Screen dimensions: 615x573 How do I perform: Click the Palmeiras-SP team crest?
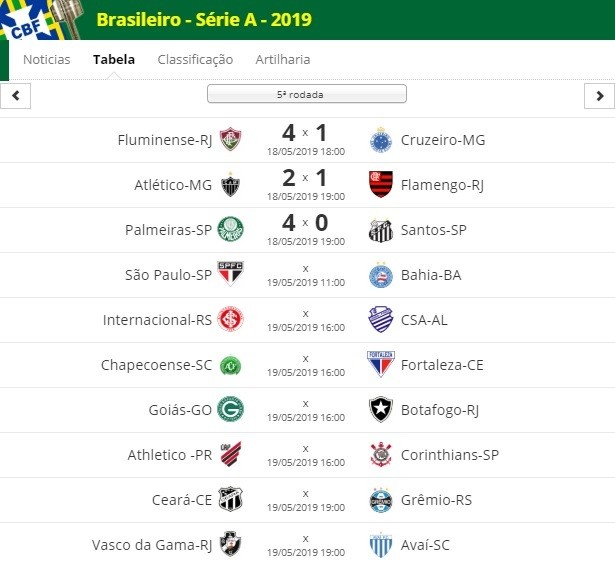click(230, 229)
